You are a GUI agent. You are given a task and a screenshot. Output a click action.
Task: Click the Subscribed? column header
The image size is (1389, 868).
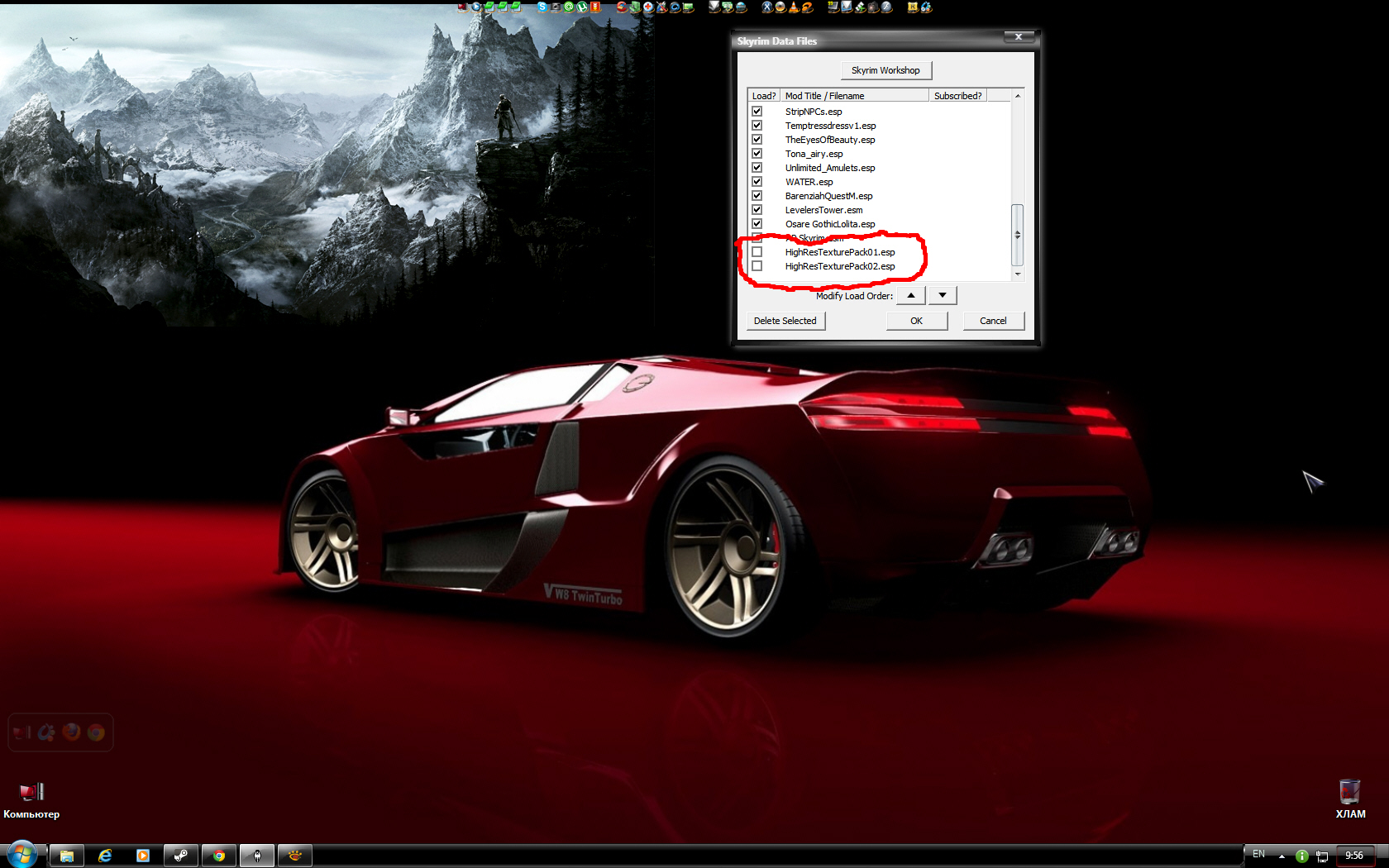pyautogui.click(x=957, y=96)
